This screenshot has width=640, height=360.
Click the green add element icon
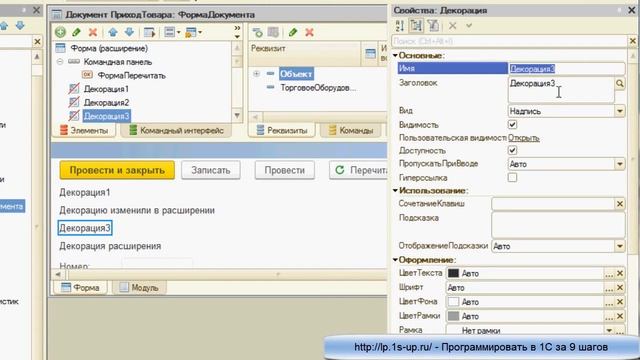[x=60, y=32]
